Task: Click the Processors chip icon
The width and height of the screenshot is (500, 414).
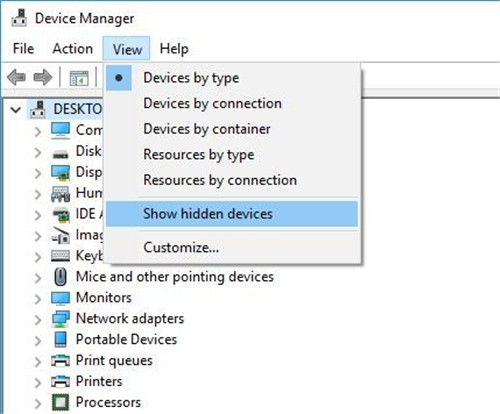Action: 60,402
